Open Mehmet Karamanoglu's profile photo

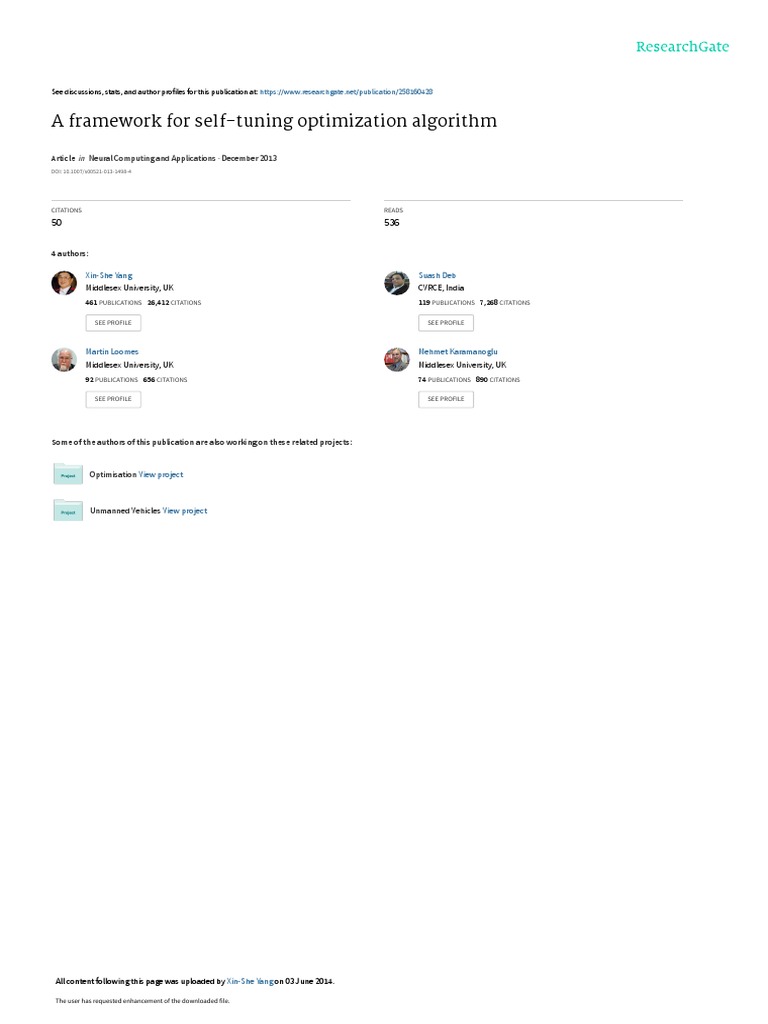(x=396, y=359)
